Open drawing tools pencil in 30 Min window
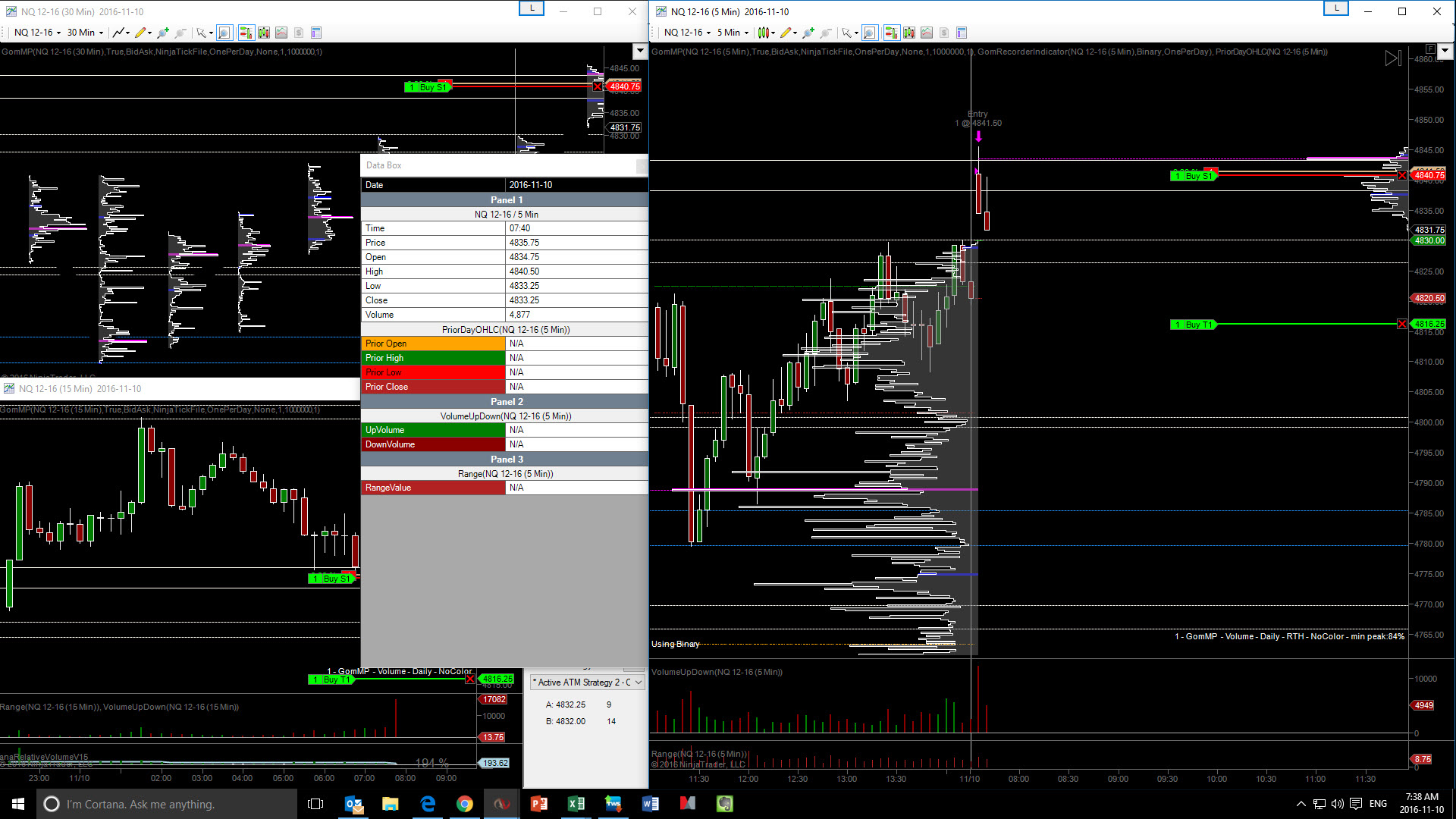The image size is (1456, 819). pyautogui.click(x=143, y=33)
